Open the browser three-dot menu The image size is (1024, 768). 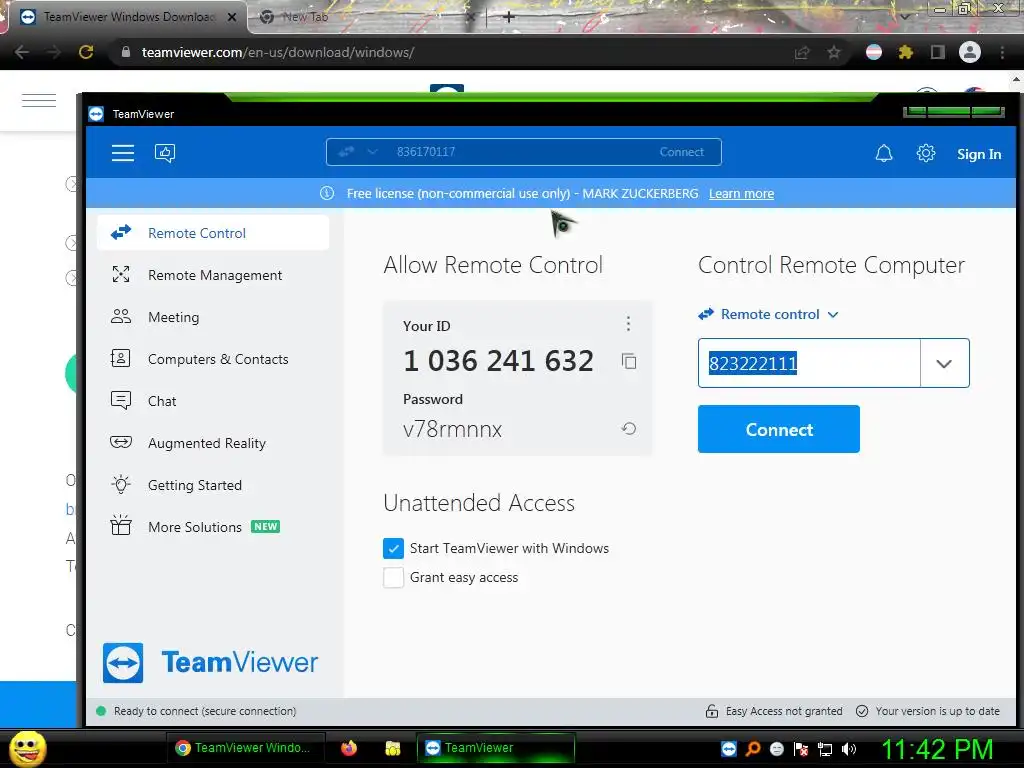pos(1002,52)
